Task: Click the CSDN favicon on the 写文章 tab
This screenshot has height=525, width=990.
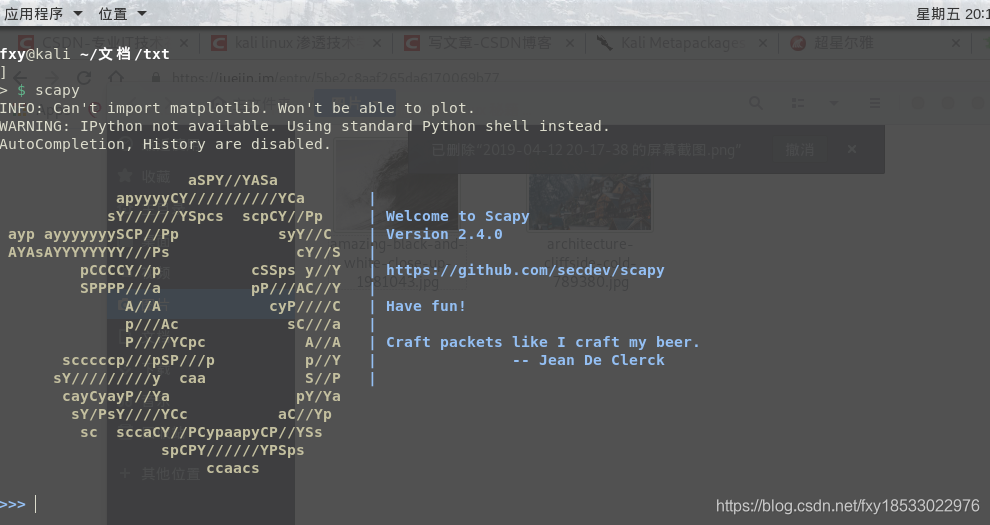Action: pos(412,43)
